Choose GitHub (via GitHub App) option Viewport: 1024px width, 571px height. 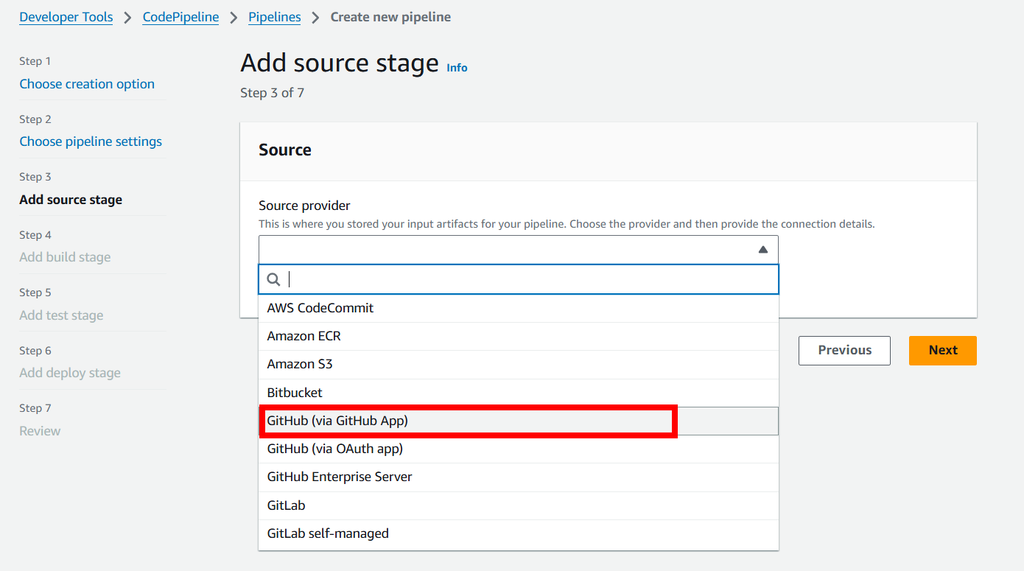pyautogui.click(x=519, y=421)
